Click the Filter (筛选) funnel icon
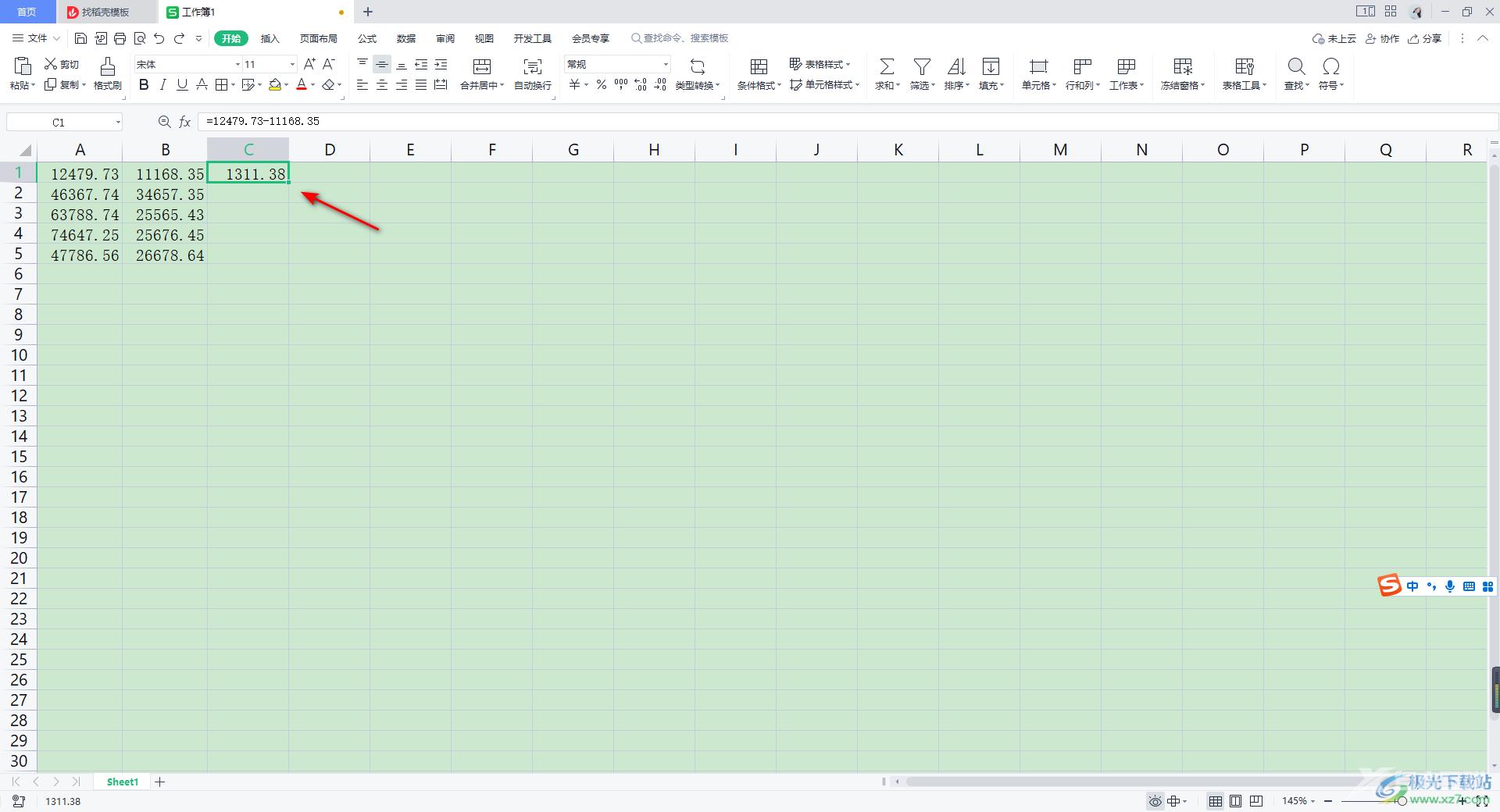 pyautogui.click(x=922, y=66)
